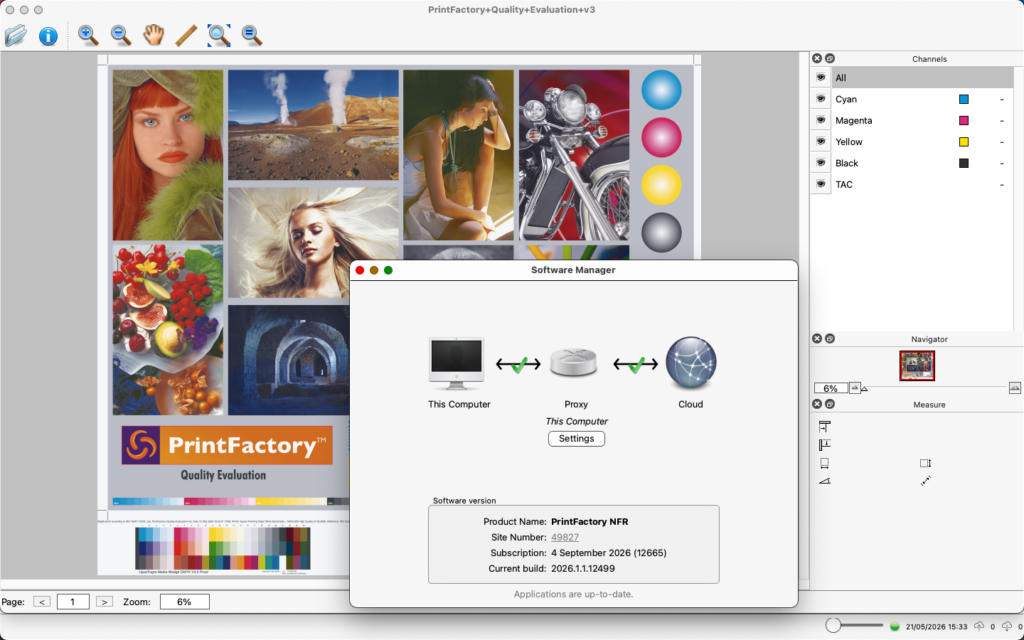This screenshot has width=1024, height=640.
Task: Click the angle measurement icon
Action: coord(824,481)
